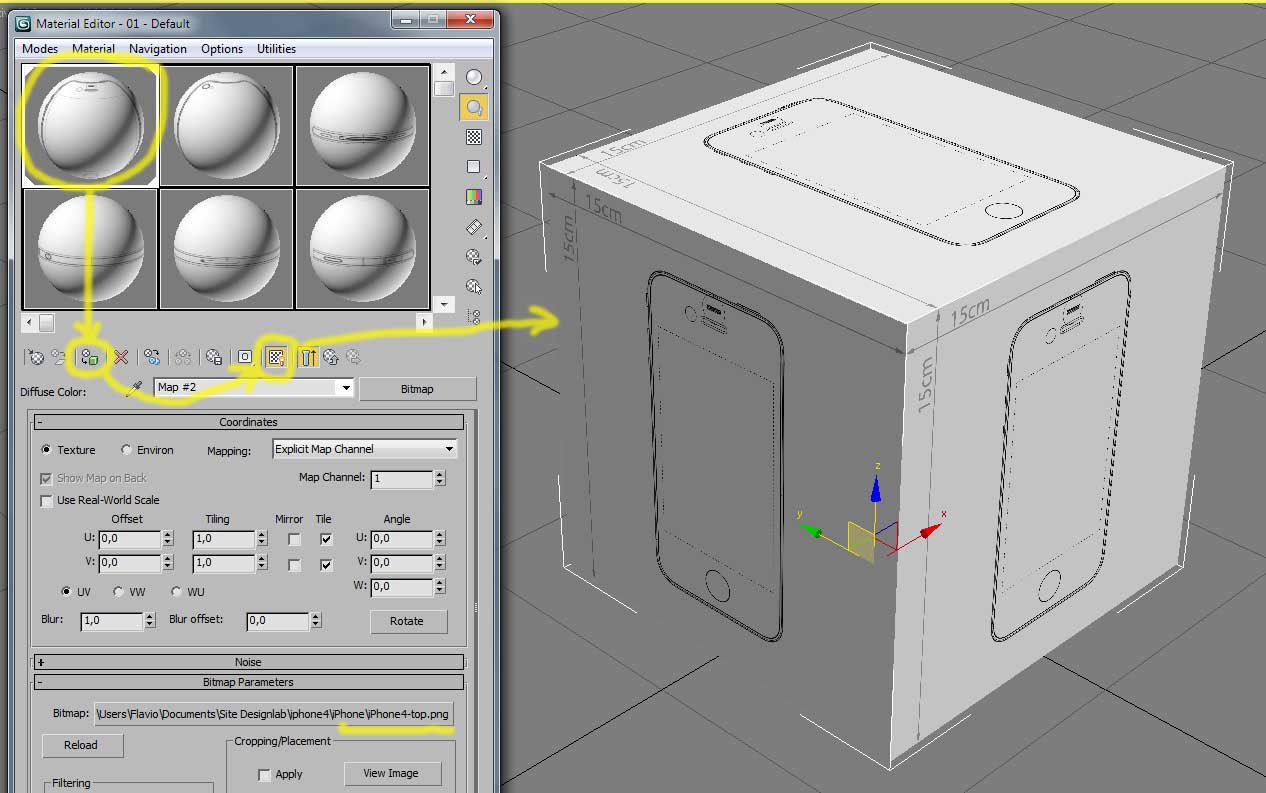Select the VW radio button
The image size is (1266, 793).
pyautogui.click(x=119, y=592)
